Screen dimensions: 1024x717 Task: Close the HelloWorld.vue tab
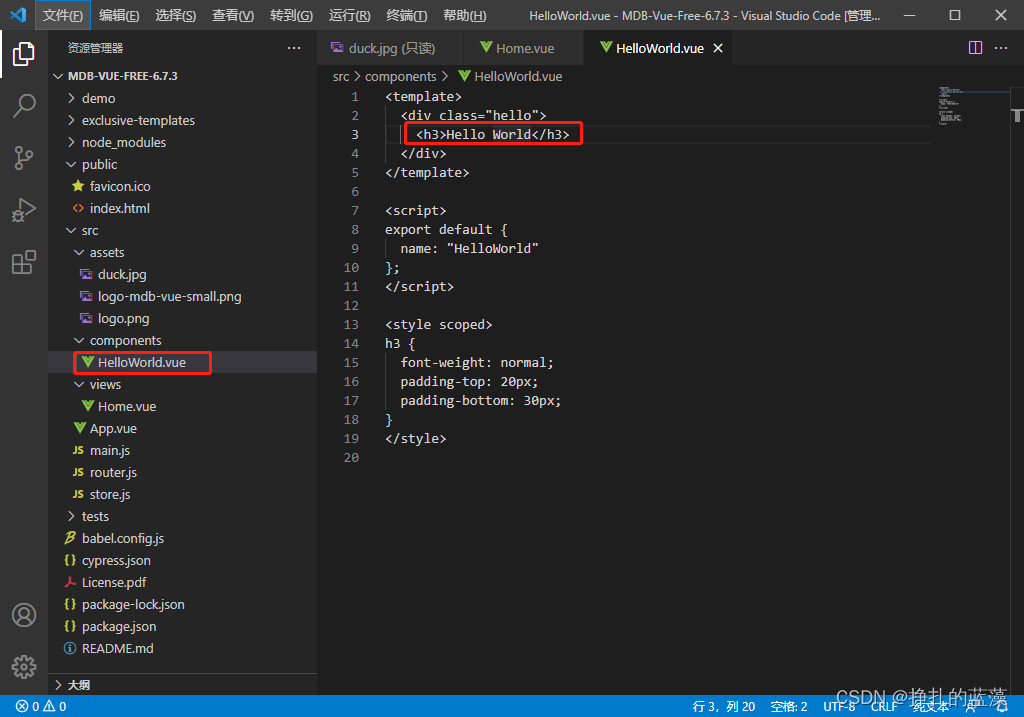(x=718, y=48)
